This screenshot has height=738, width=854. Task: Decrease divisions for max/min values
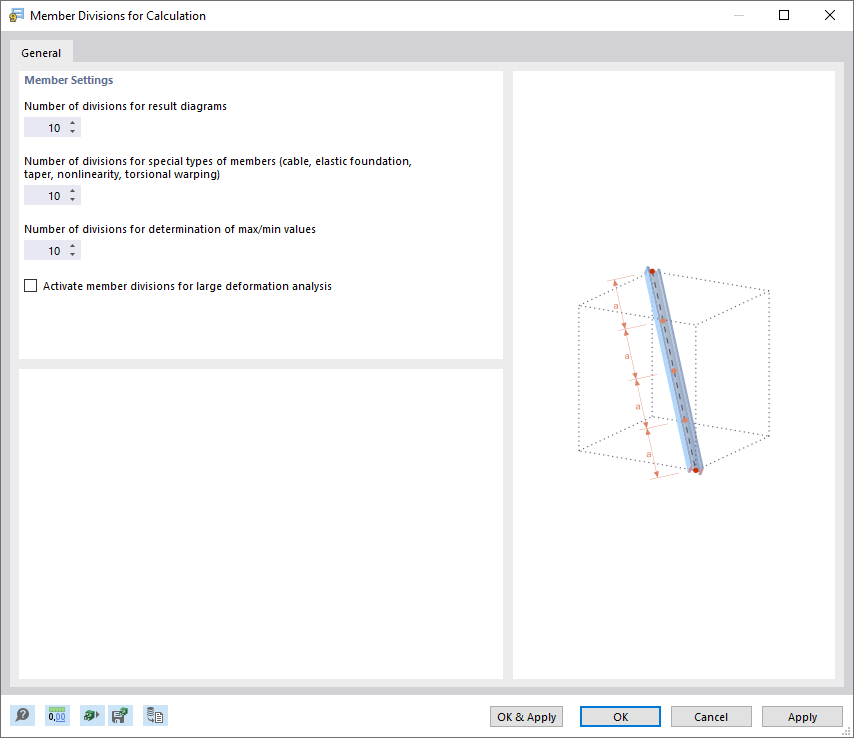72,255
